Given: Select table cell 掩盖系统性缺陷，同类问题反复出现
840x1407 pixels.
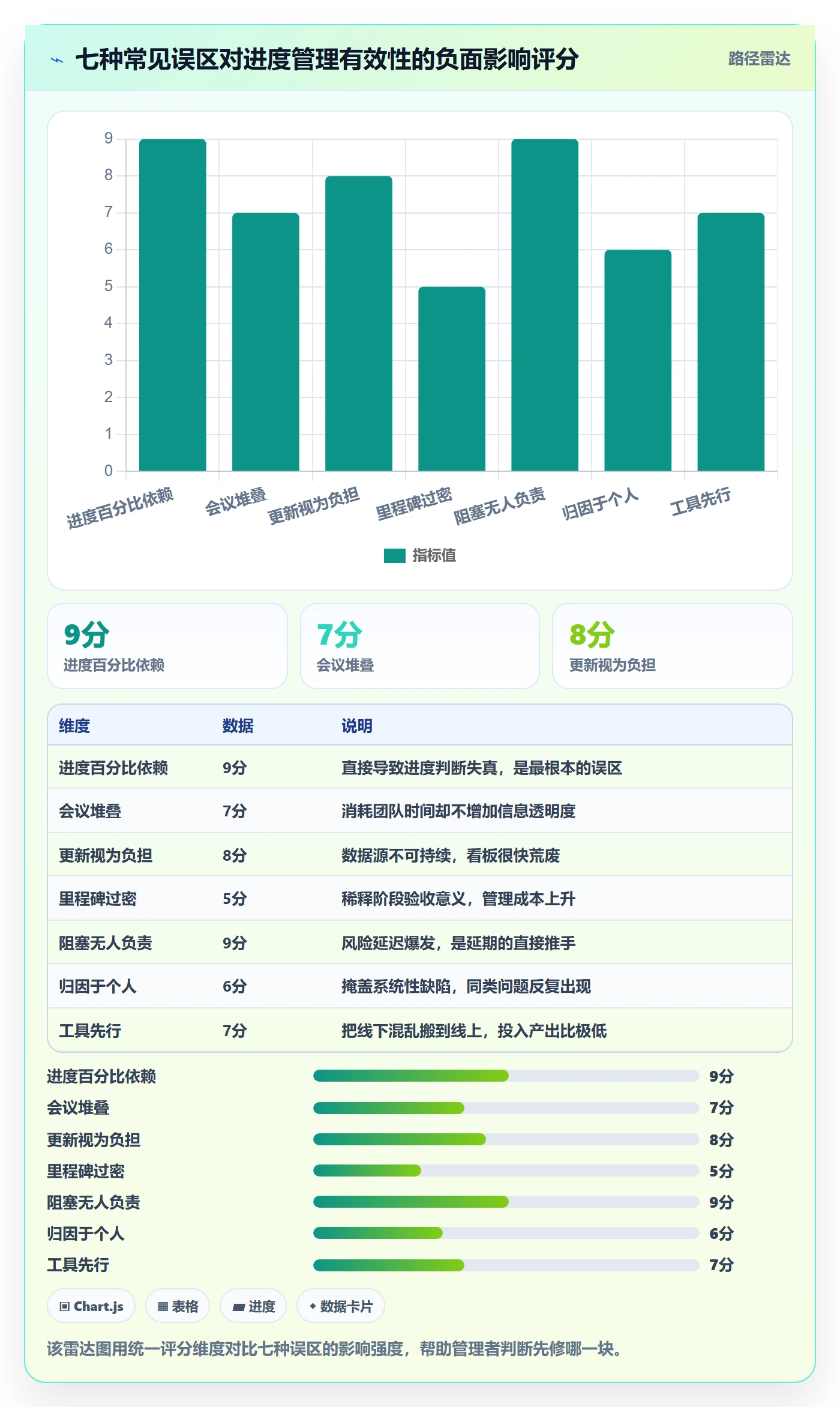Looking at the screenshot, I should pyautogui.click(x=466, y=986).
